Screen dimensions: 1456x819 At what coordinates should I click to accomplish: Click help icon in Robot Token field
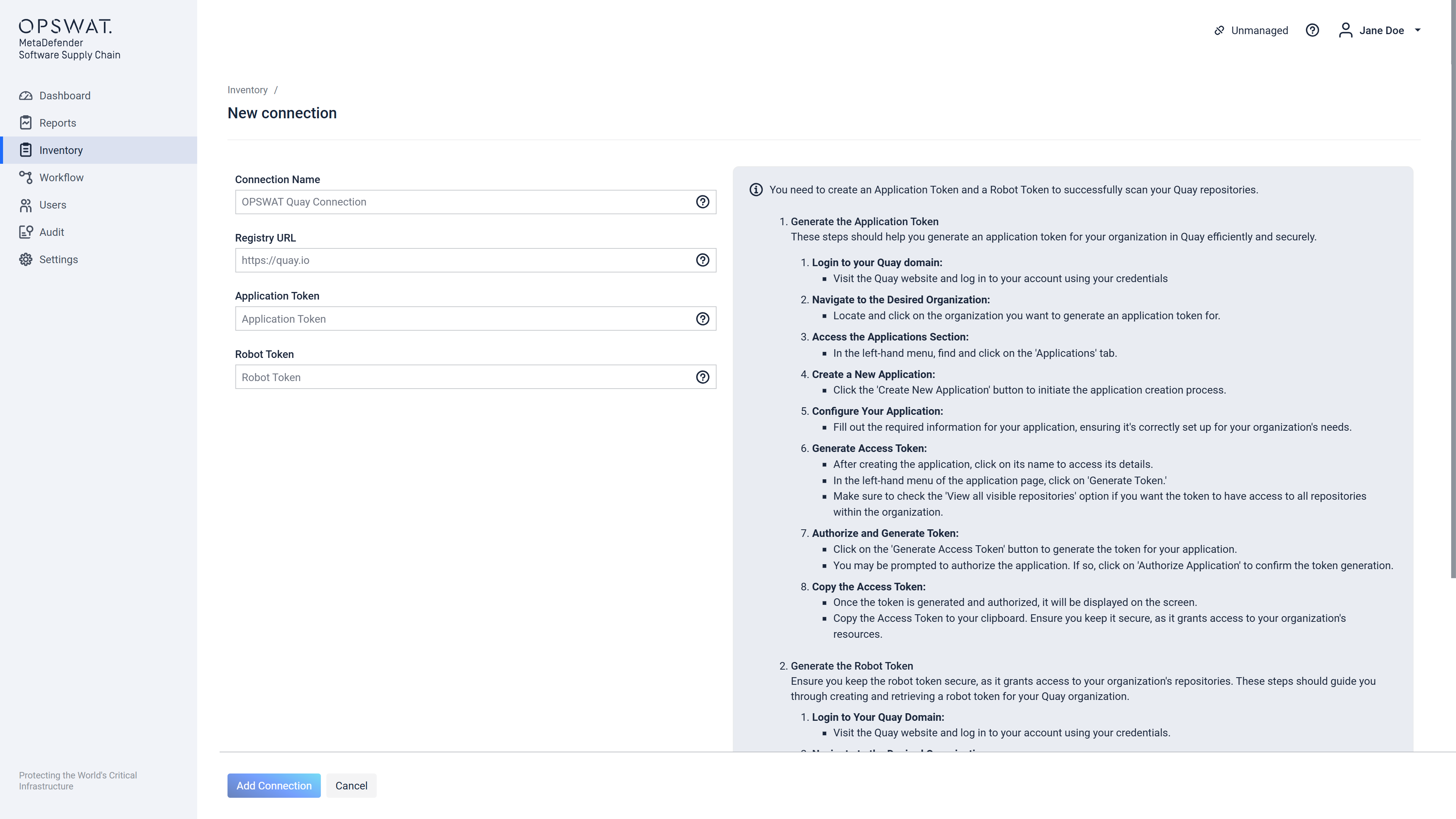pos(702,377)
